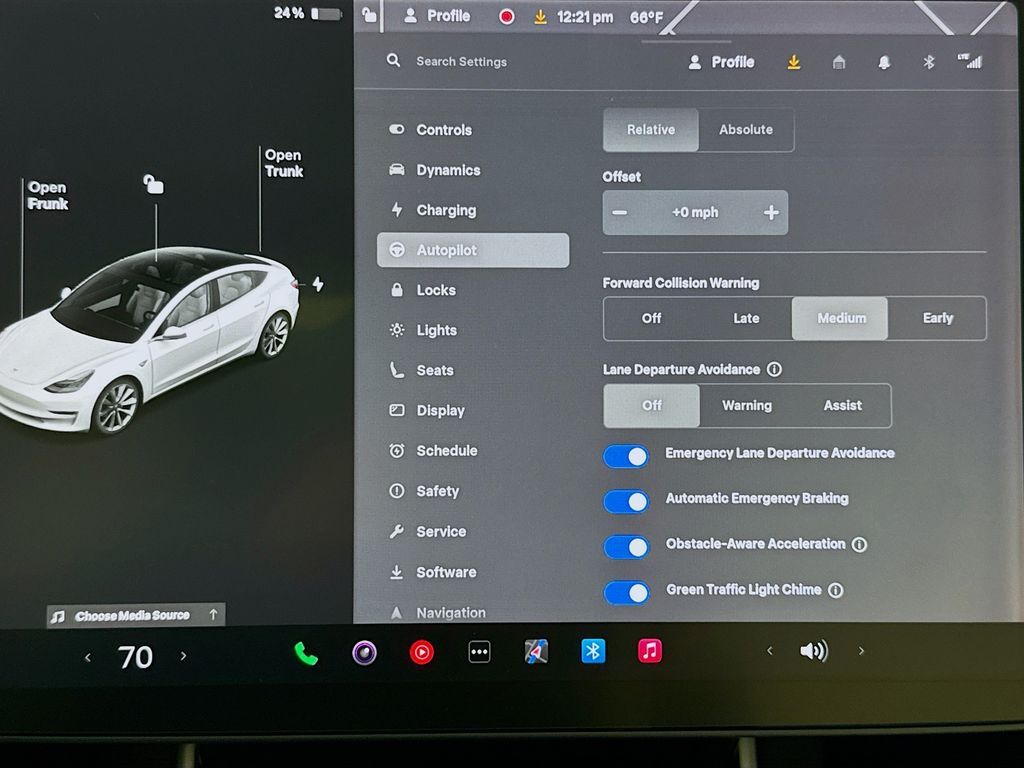Toggle Green Traffic Light Chime off

626,592
